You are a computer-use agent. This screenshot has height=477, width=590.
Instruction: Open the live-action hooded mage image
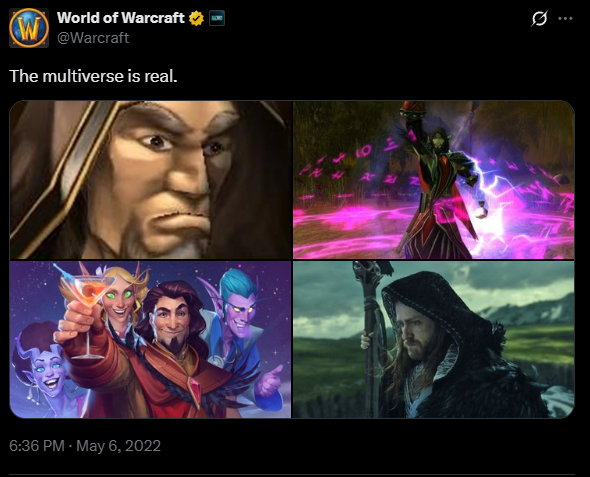[x=433, y=339]
